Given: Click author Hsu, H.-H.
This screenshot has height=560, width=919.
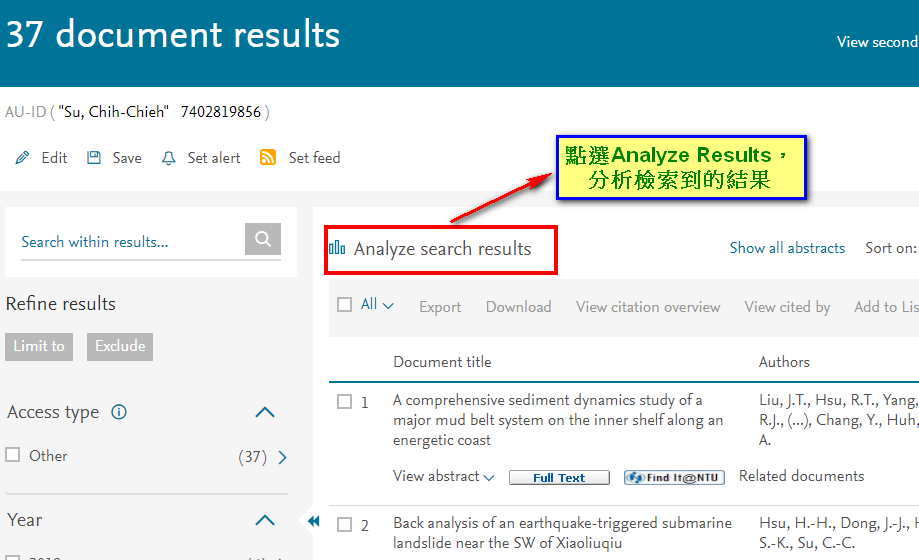Looking at the screenshot, I should click(x=797, y=523).
